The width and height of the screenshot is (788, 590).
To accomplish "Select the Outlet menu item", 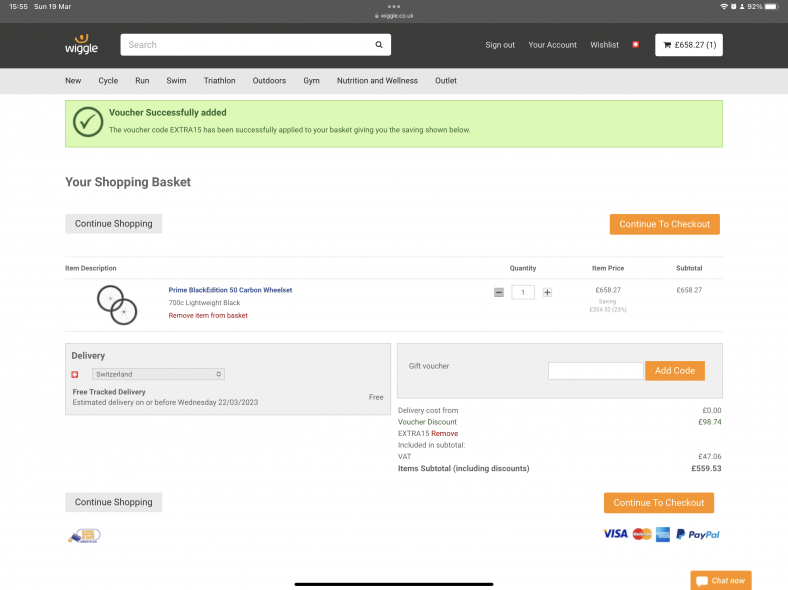I will [446, 81].
